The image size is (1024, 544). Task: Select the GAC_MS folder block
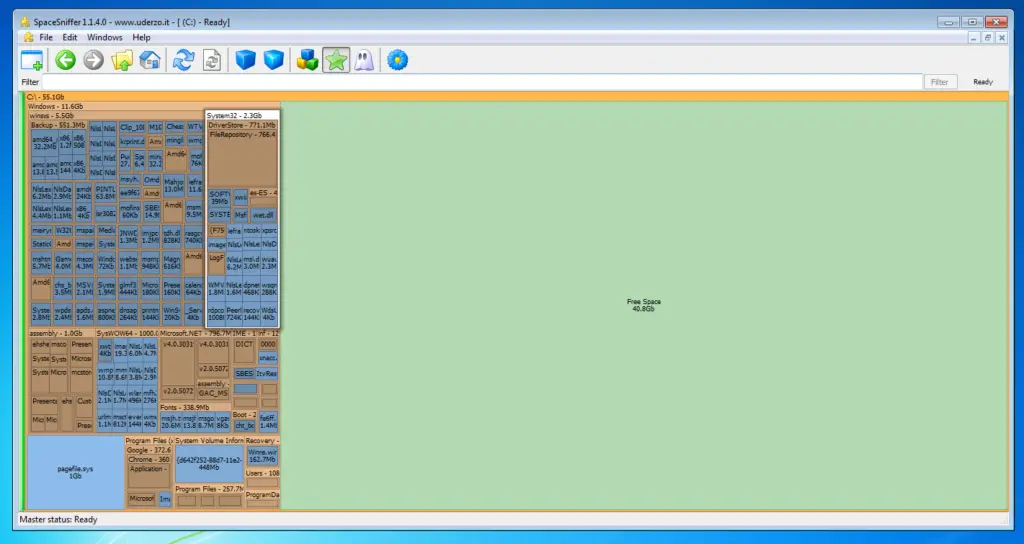click(213, 393)
